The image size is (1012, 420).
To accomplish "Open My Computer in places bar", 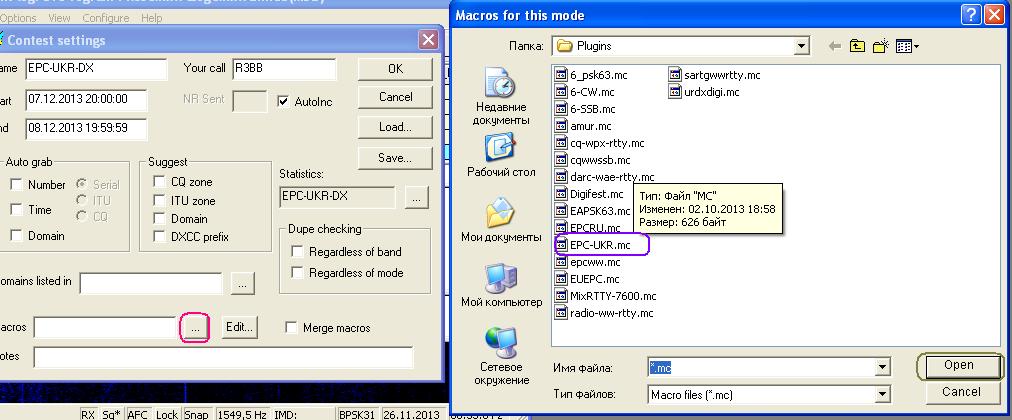I will [x=501, y=279].
